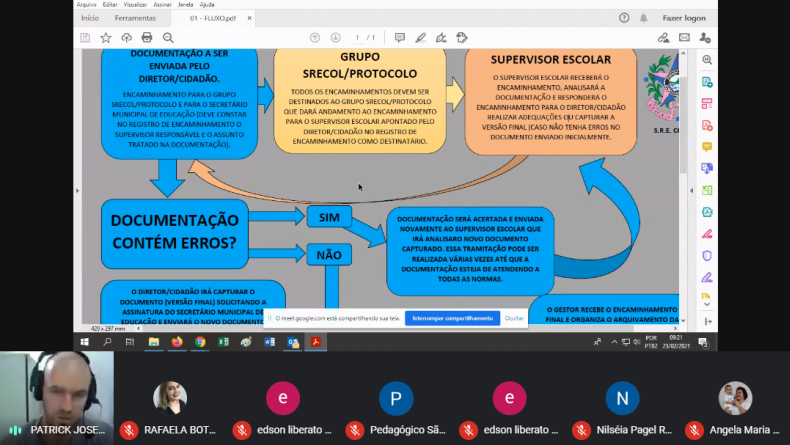Go to the previous page using the up arrow
Screen dimensions: 790x445
315,38
